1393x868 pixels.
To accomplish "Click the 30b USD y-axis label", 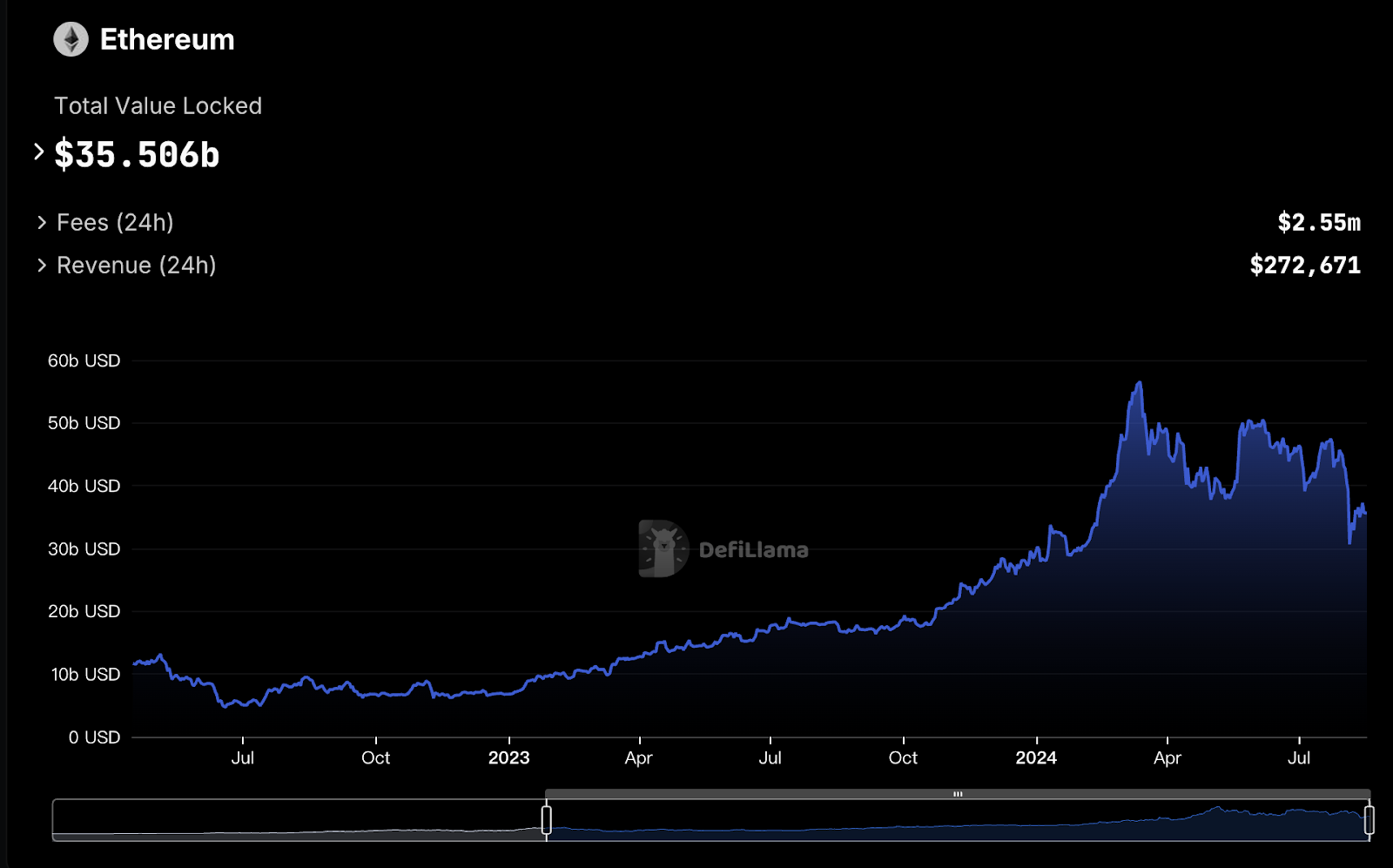I will (x=84, y=548).
